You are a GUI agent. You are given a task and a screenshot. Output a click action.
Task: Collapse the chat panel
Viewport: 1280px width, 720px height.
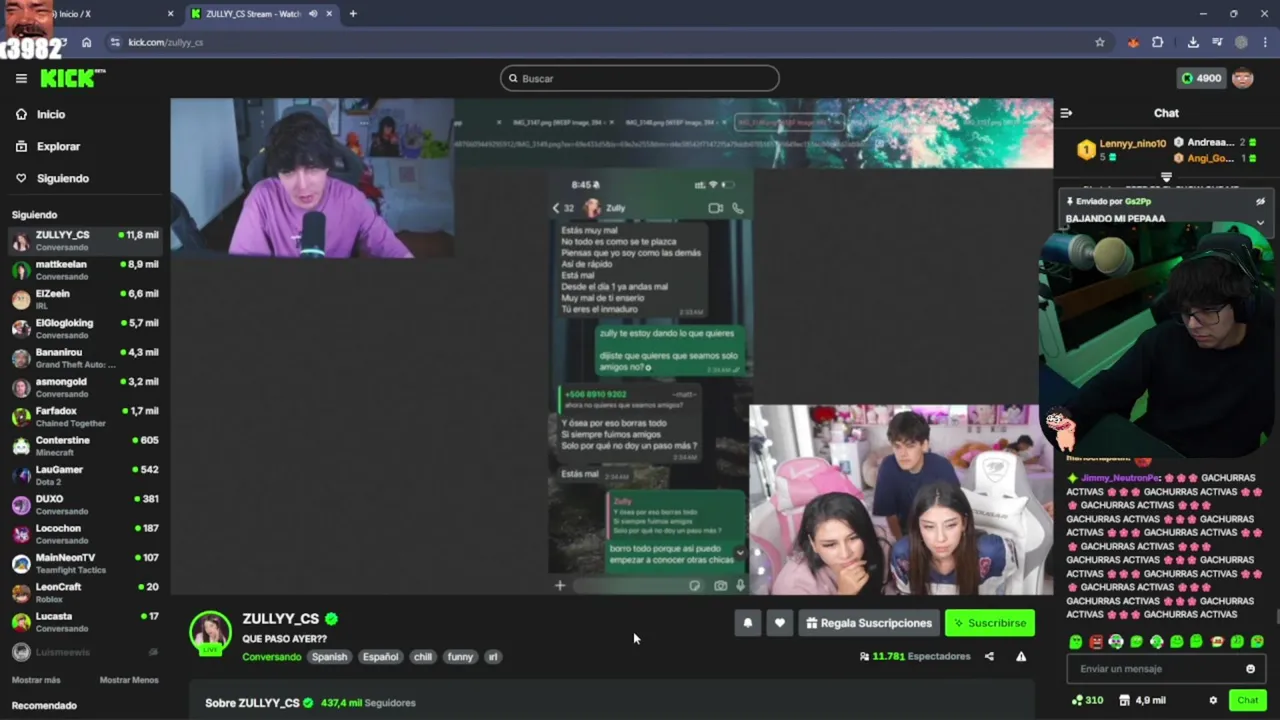pos(1066,113)
